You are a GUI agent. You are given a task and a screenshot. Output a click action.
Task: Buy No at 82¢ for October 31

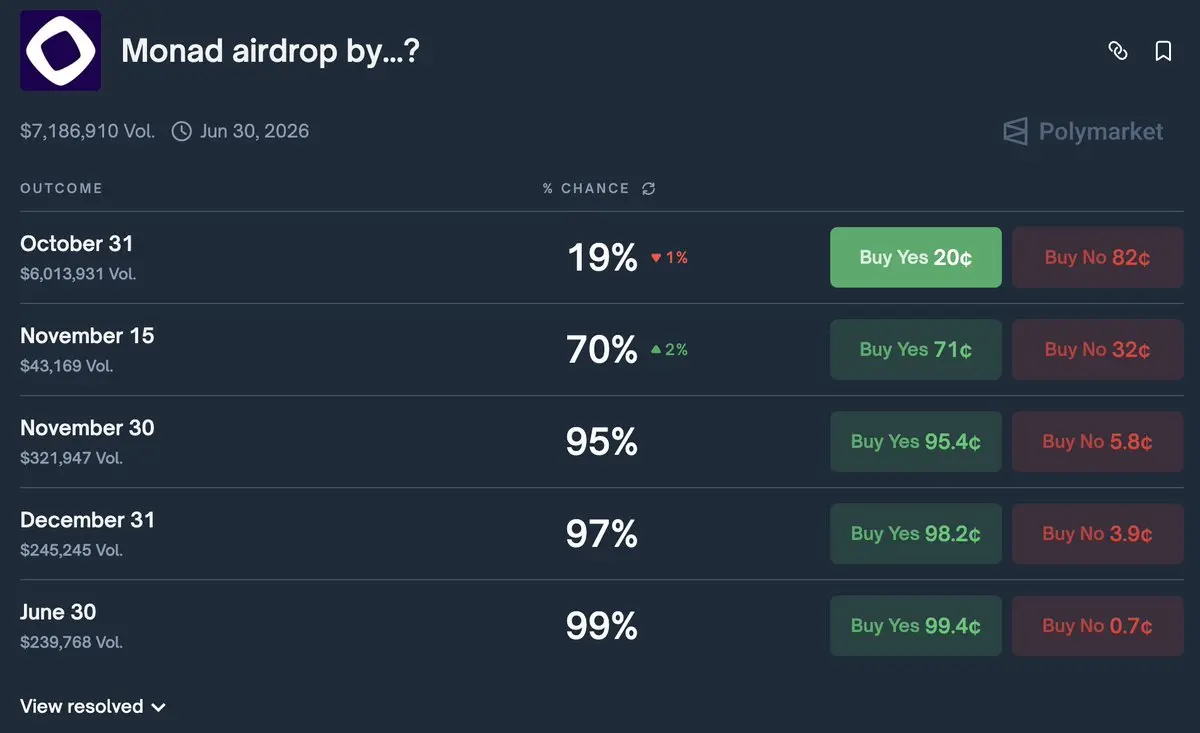[1097, 257]
